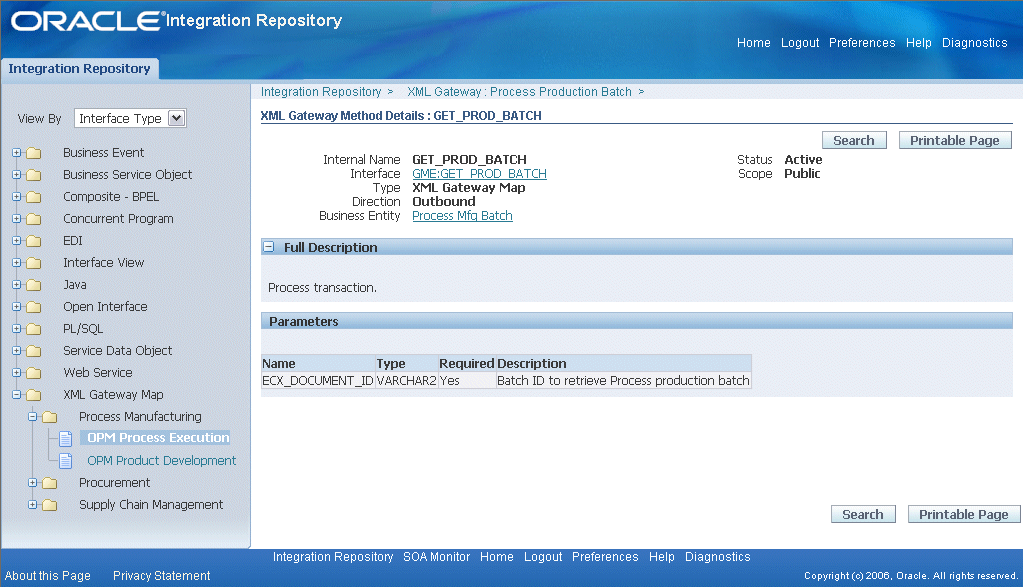
Task: Expand the Business Event tree node
Action: tap(16, 153)
